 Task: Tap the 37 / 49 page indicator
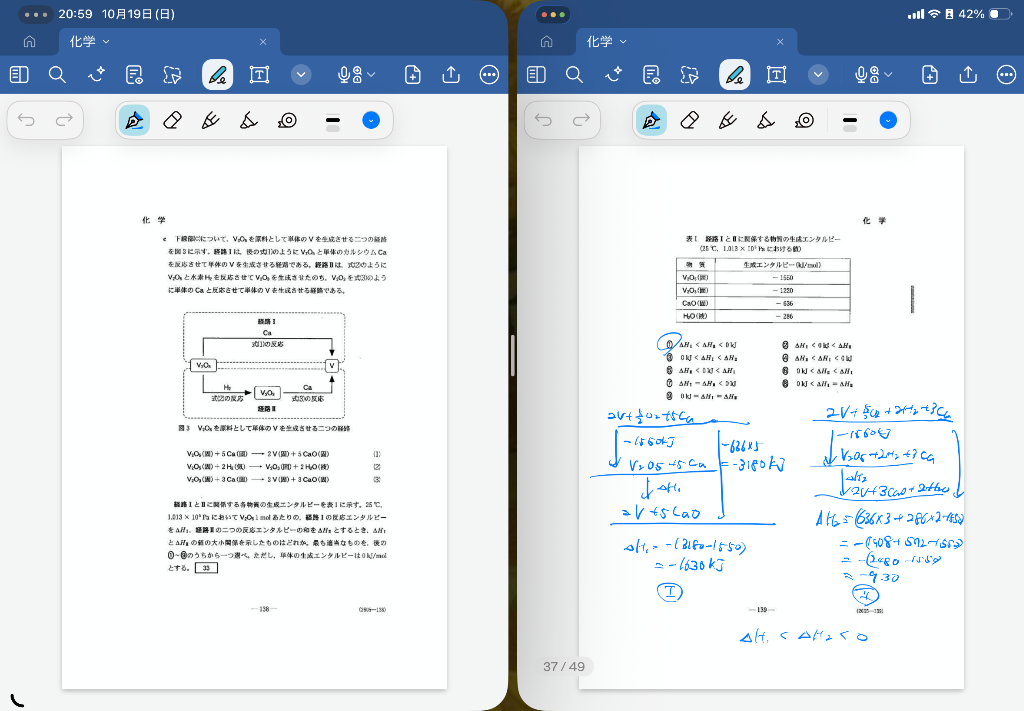pyautogui.click(x=564, y=666)
